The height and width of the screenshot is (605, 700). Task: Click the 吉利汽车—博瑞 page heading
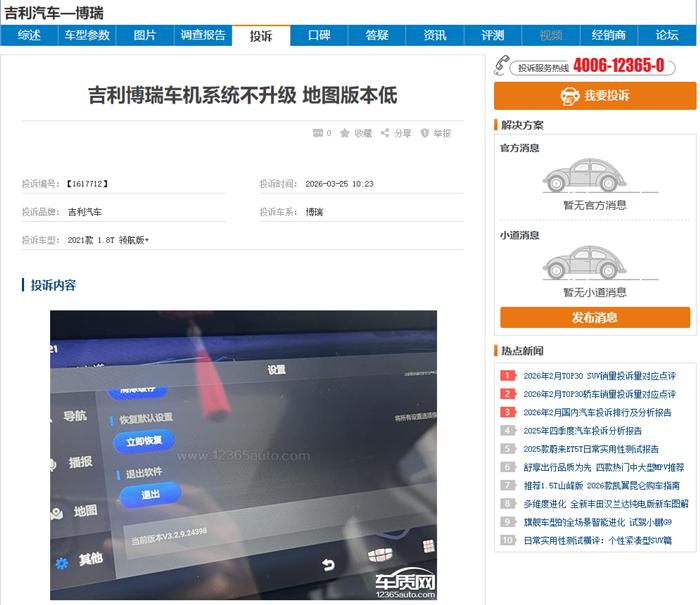(x=54, y=13)
